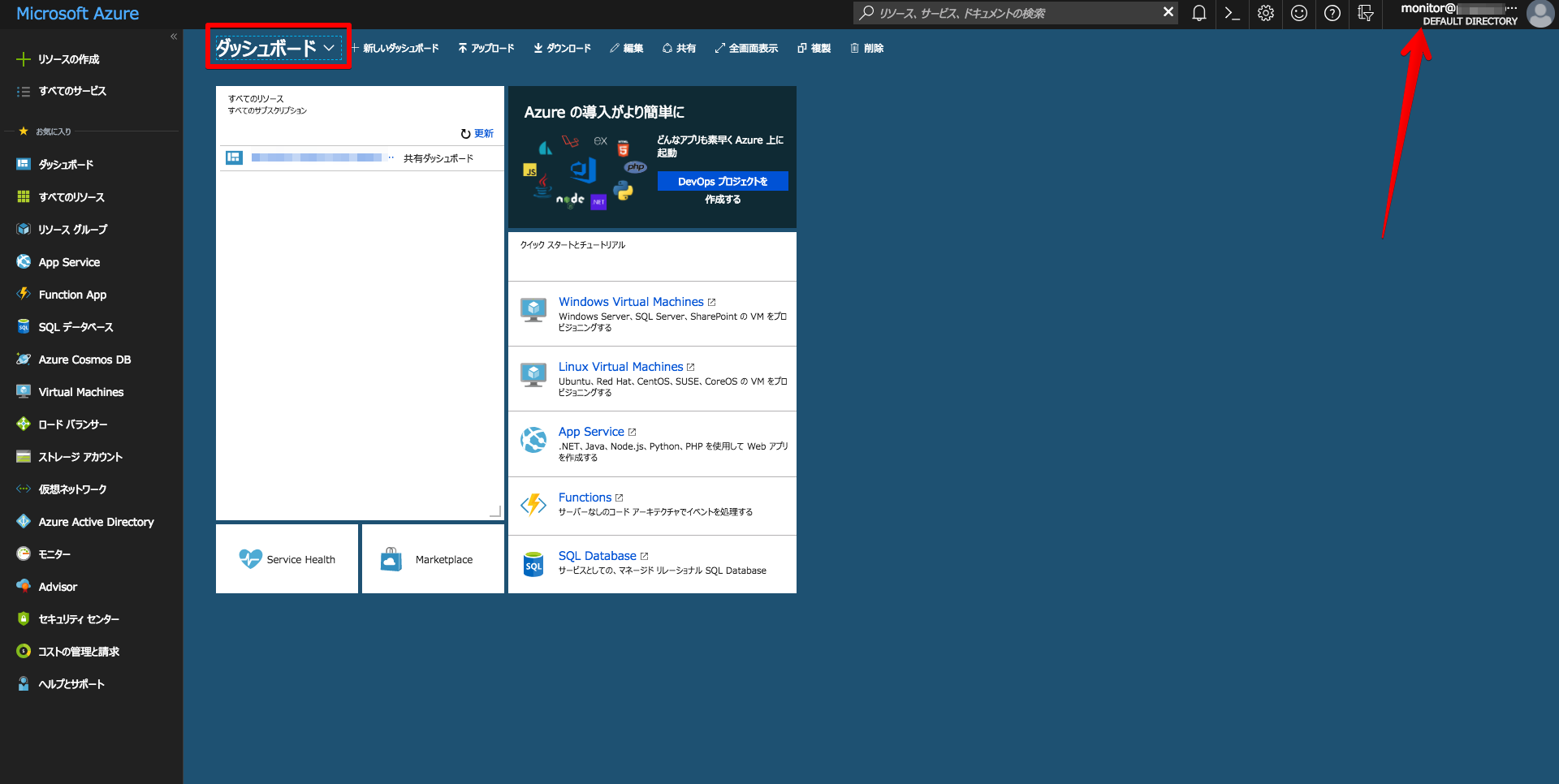This screenshot has width=1559, height=784.
Task: Click 複製 toolbar button
Action: pyautogui.click(x=814, y=49)
